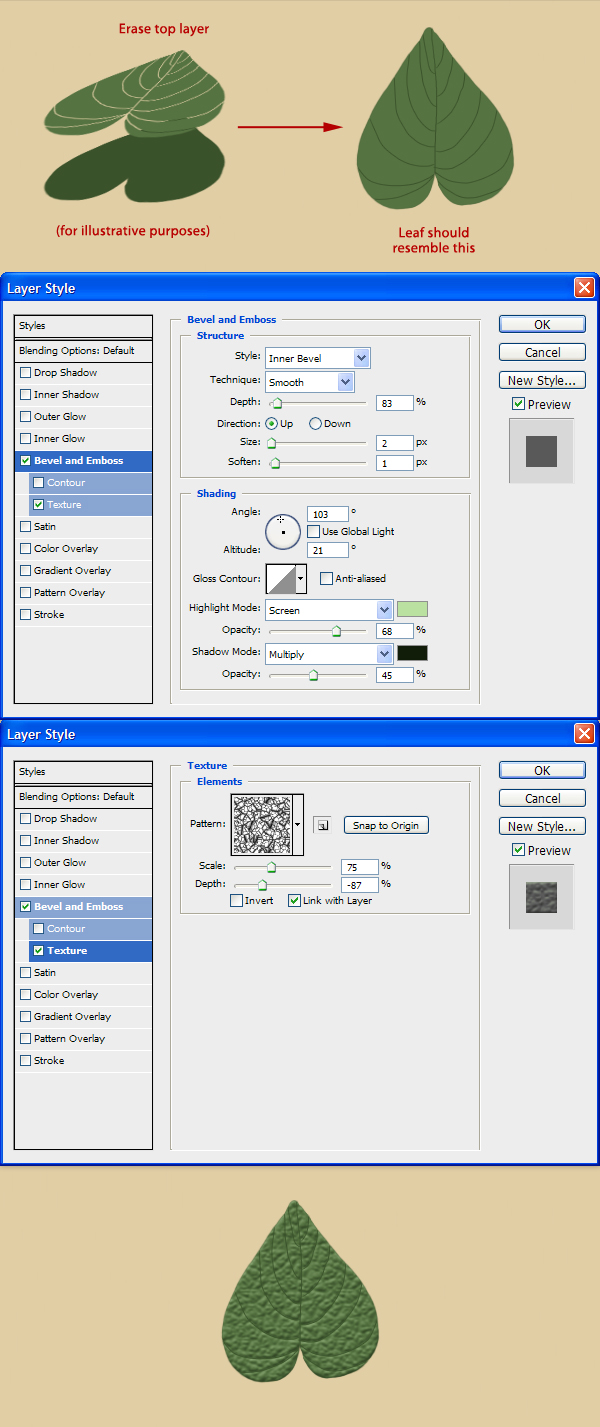This screenshot has height=1427, width=600.
Task: Open the dark Shadow Mode color swatch
Action: (412, 653)
